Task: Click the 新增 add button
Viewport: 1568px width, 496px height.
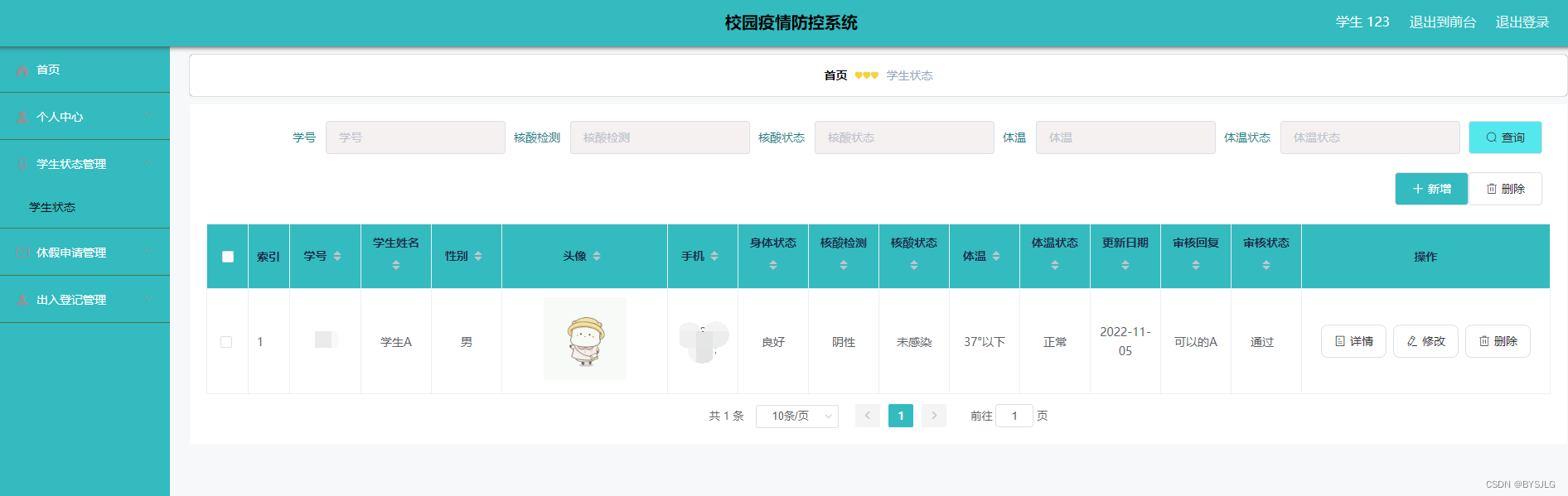Action: (1431, 189)
